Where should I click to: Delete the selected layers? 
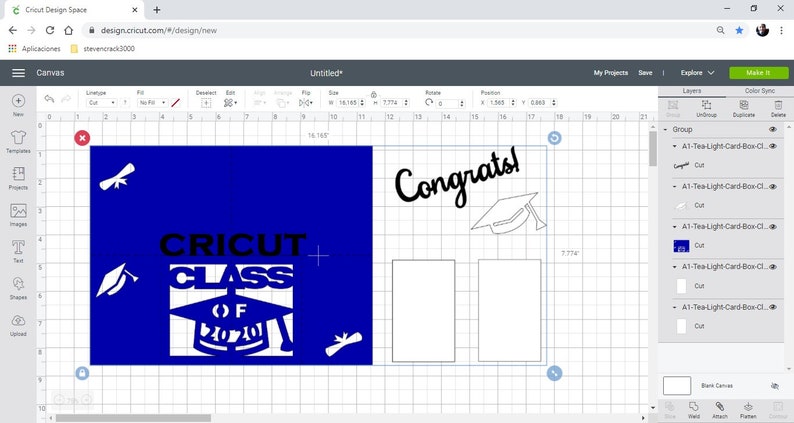coord(778,108)
